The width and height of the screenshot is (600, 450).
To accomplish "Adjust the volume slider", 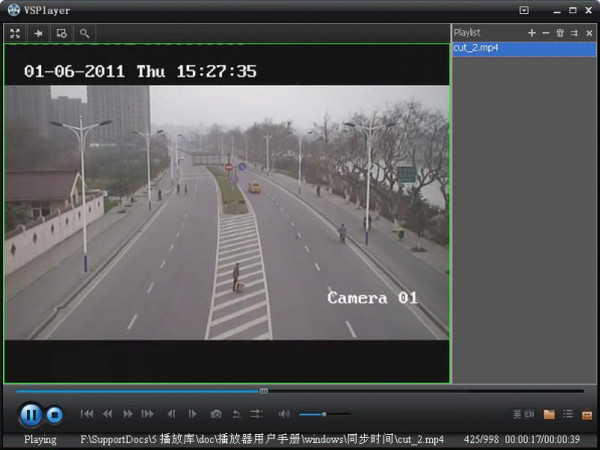I will point(322,414).
